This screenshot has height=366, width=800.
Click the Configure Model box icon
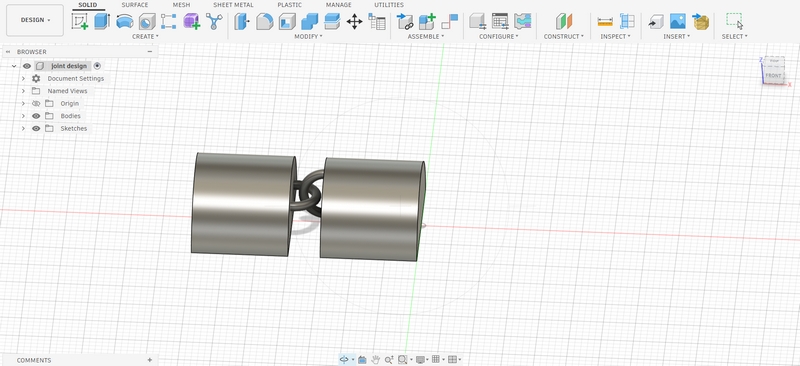(x=478, y=21)
